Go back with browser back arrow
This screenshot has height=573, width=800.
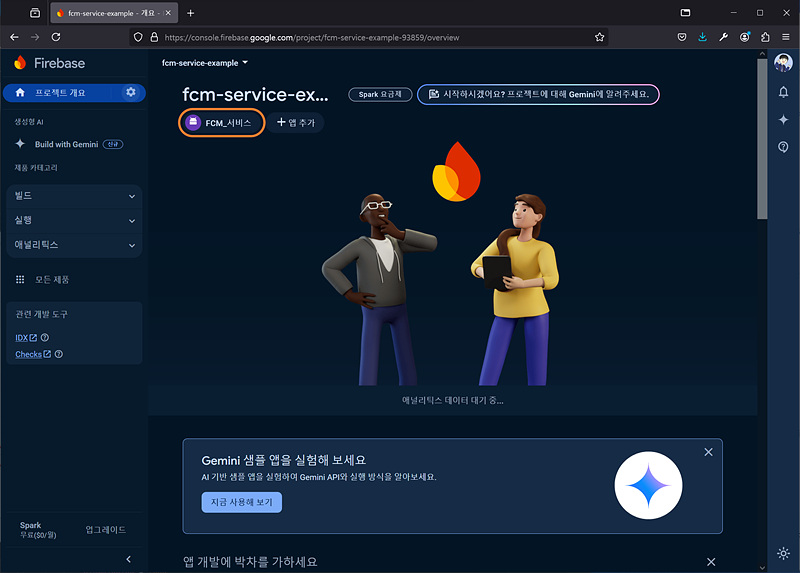click(14, 37)
